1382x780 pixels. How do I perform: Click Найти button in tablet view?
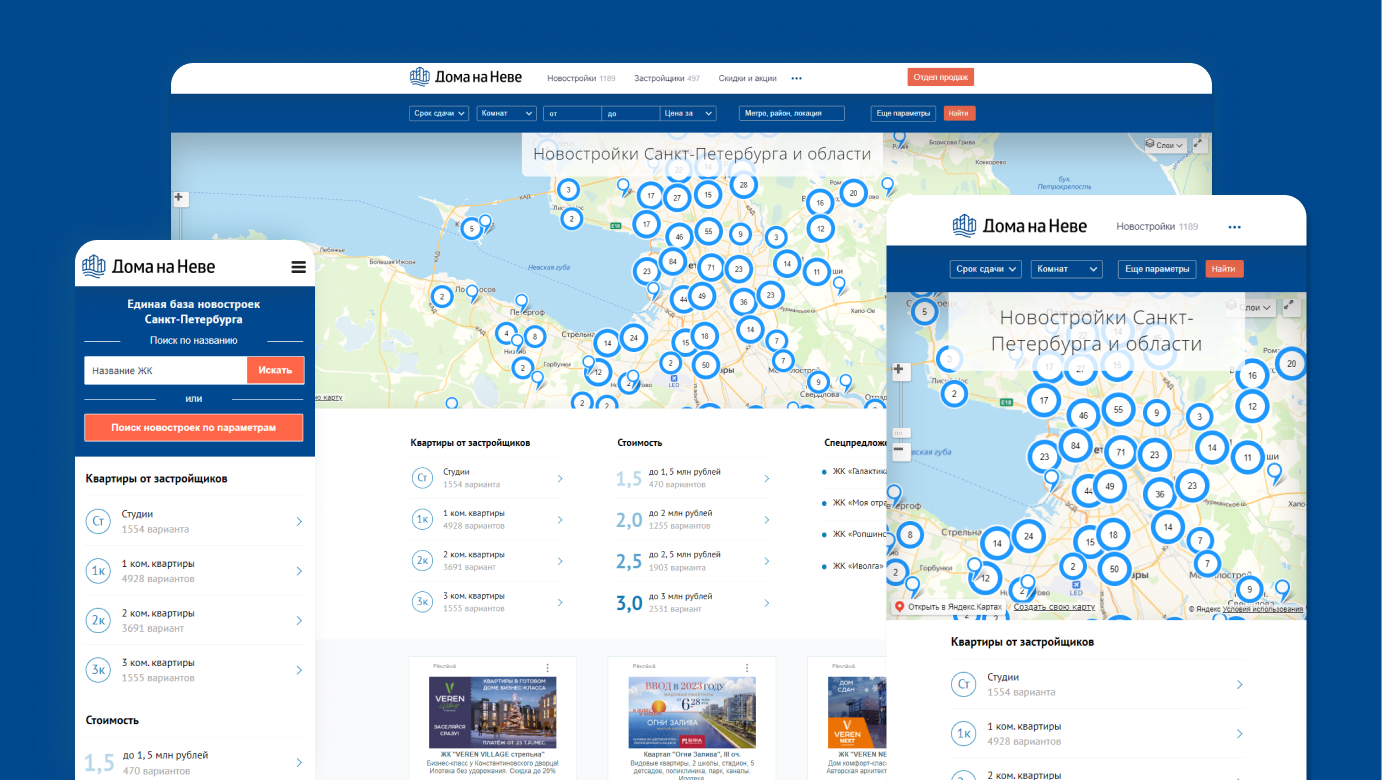[x=1224, y=269]
